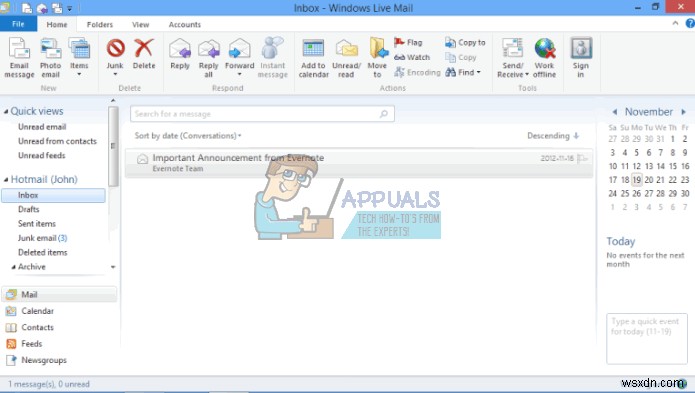Viewport: 695px width, 393px height.
Task: Click the Copy button
Action: [x=461, y=58]
